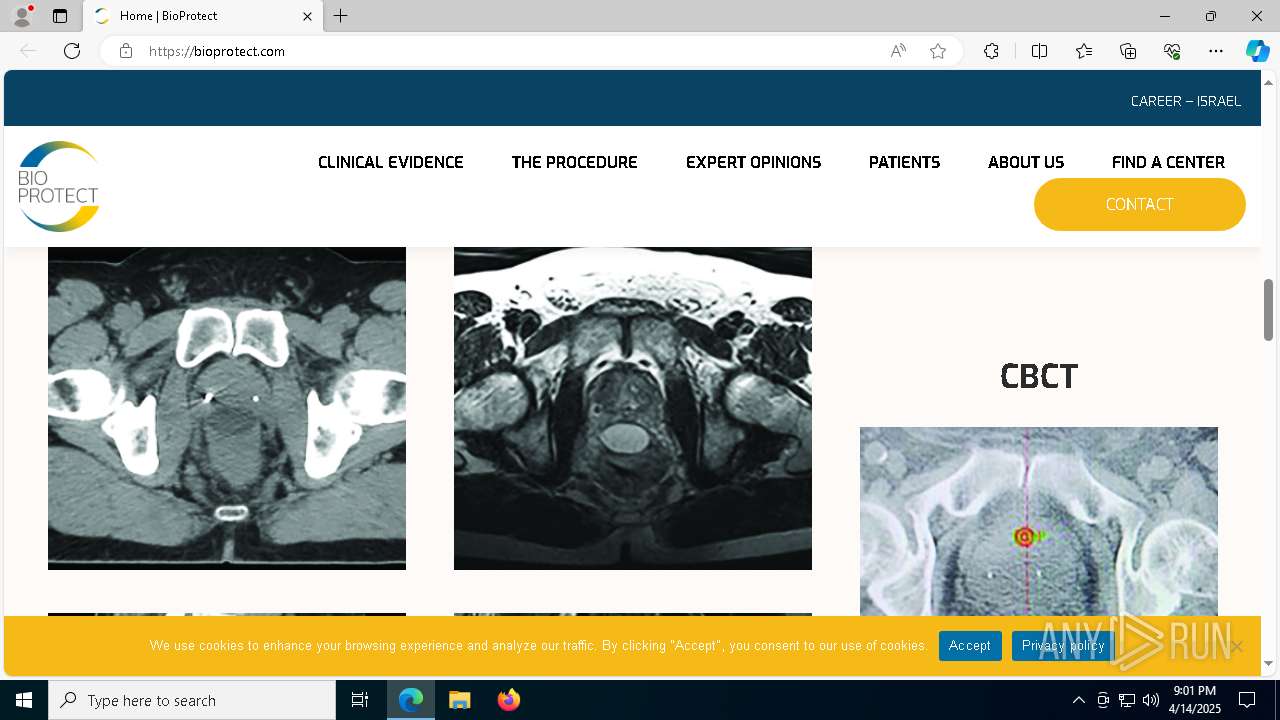Refresh the page
This screenshot has height=720, width=1280.
[x=72, y=51]
